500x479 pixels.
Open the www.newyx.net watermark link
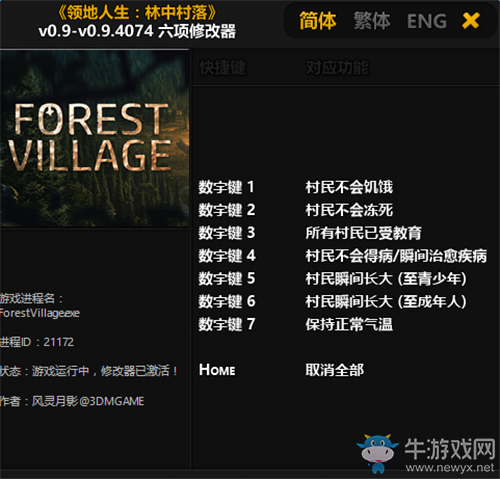coord(450,467)
